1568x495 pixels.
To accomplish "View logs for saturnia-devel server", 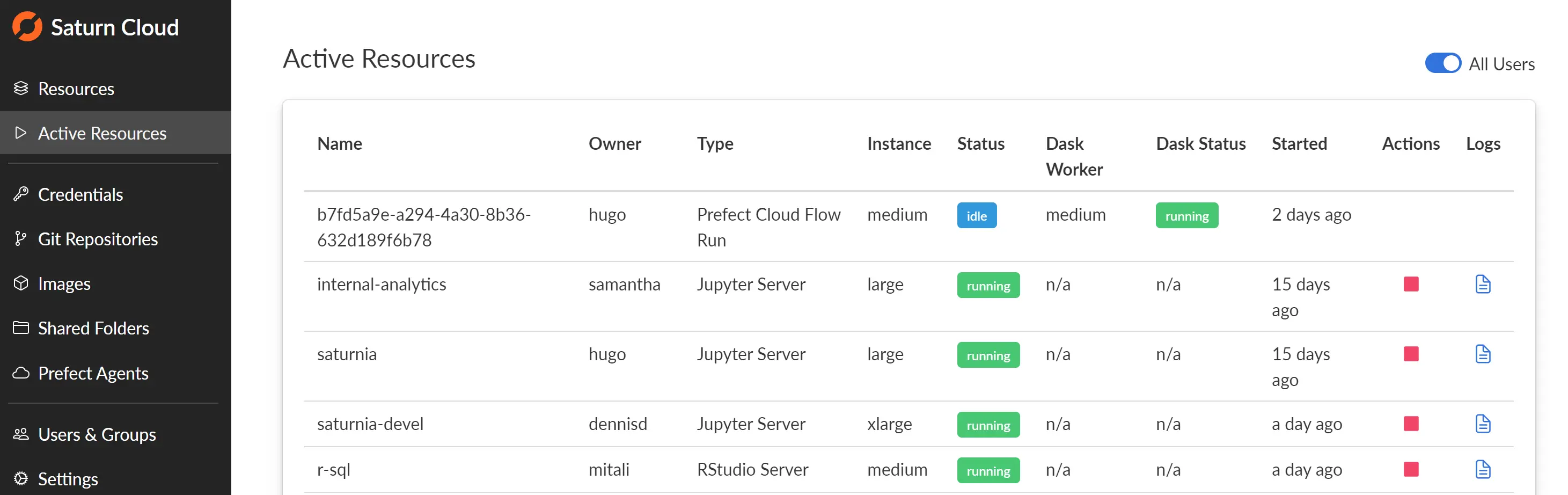I will pos(1482,424).
